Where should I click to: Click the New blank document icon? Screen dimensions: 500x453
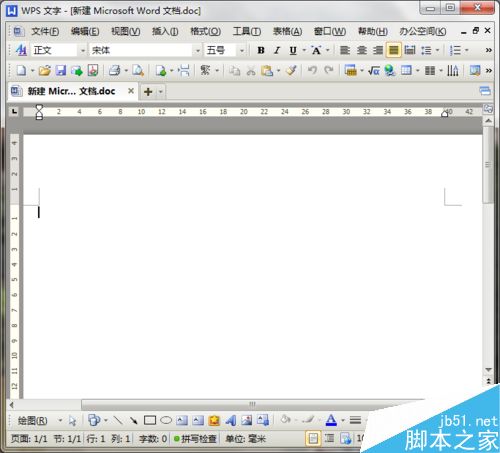click(x=21, y=70)
